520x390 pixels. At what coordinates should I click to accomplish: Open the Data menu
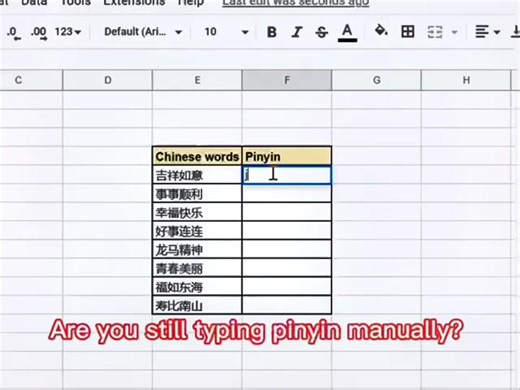[x=34, y=3]
